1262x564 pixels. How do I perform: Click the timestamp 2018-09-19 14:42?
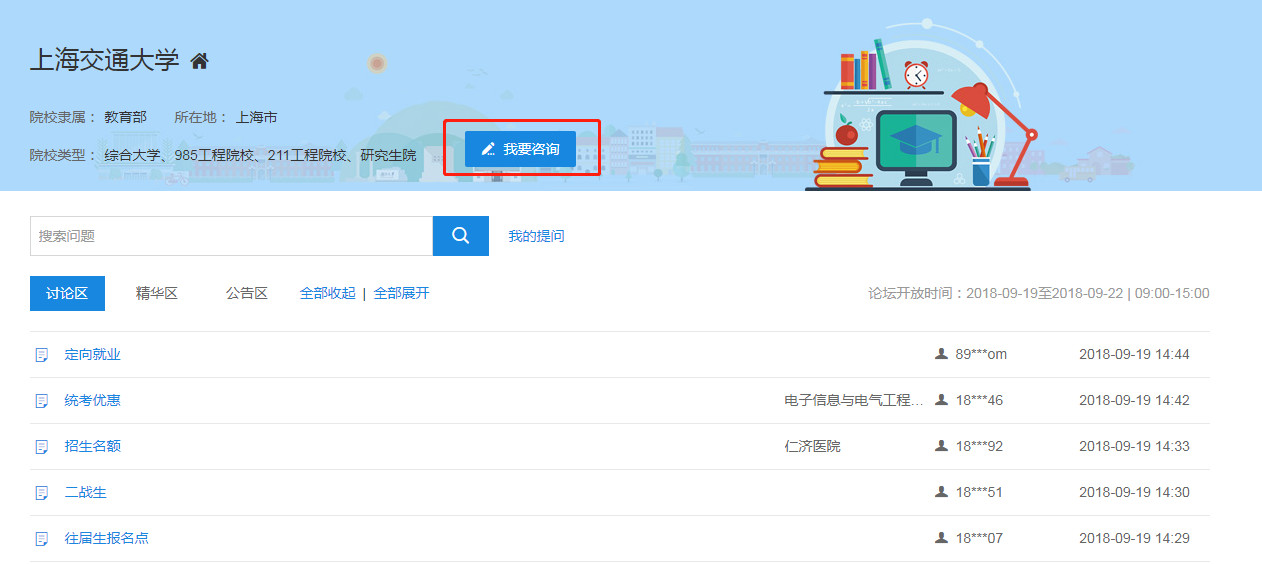(x=1134, y=400)
